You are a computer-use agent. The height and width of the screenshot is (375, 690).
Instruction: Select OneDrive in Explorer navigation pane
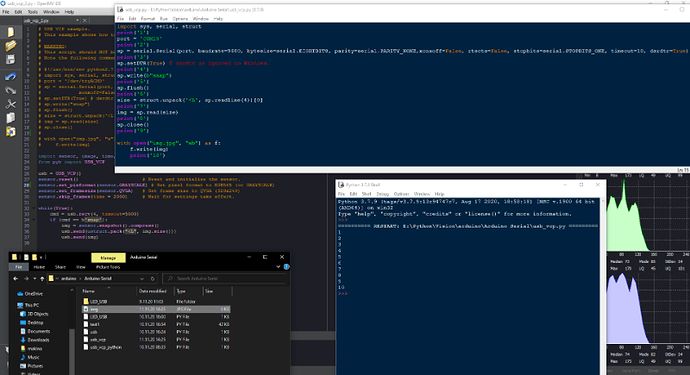(30, 294)
